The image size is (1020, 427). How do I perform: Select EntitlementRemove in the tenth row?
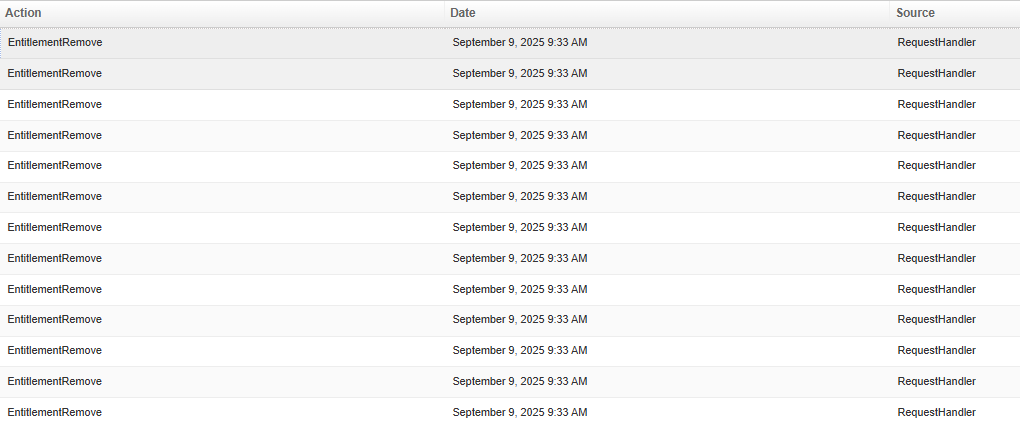click(x=55, y=319)
